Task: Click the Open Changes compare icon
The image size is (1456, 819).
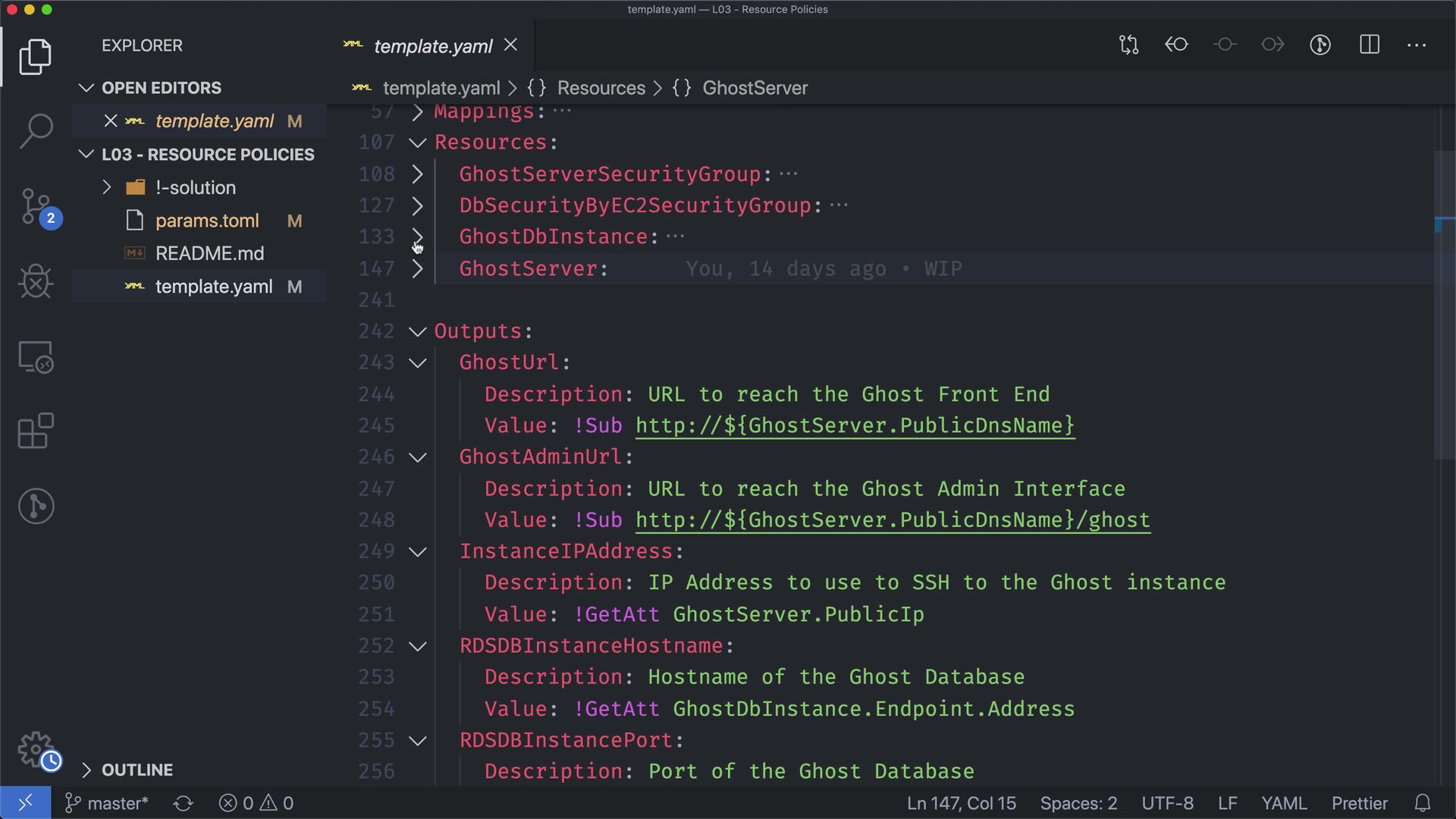Action: click(x=1128, y=45)
